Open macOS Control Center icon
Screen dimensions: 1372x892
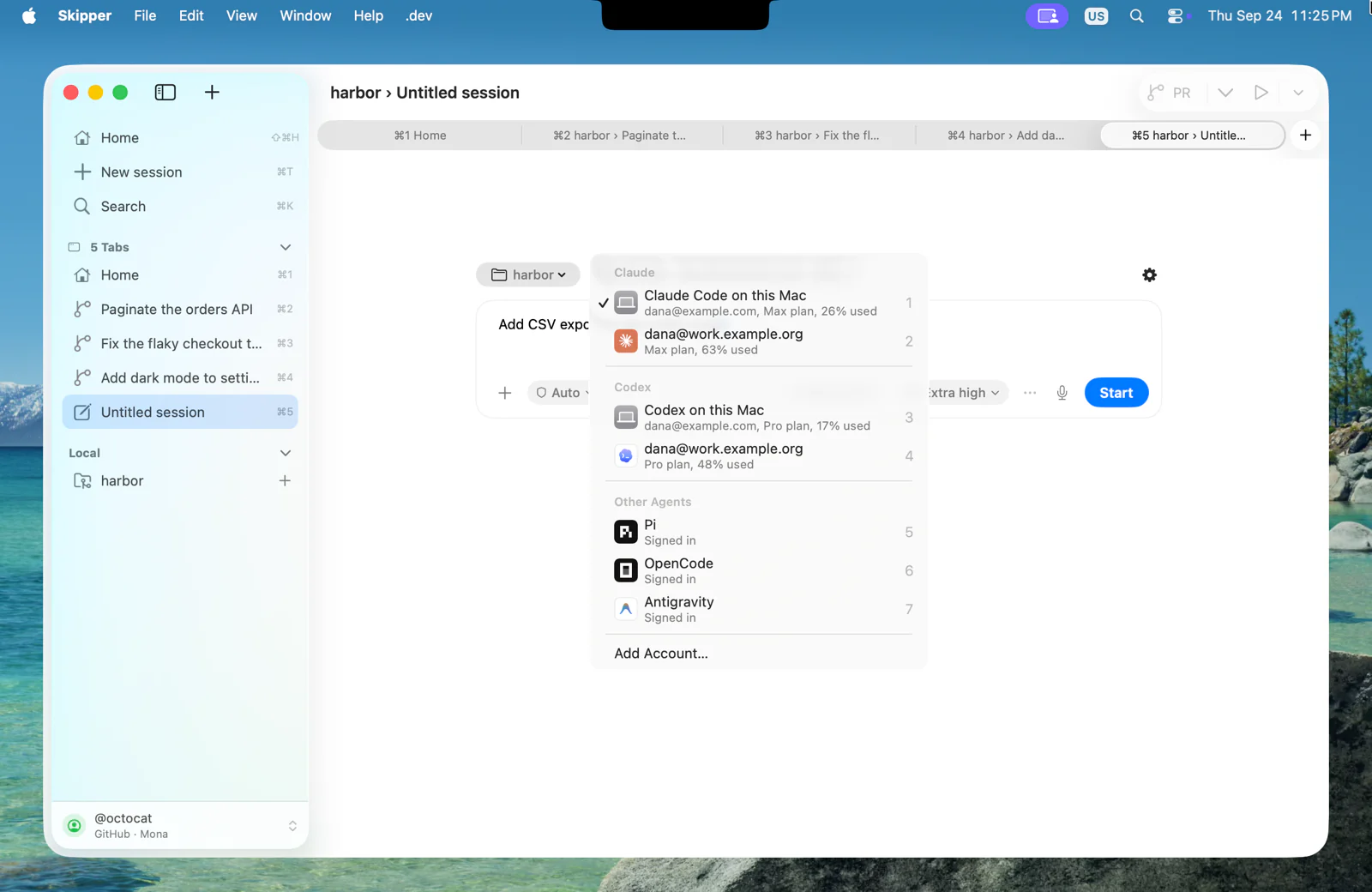(1176, 15)
